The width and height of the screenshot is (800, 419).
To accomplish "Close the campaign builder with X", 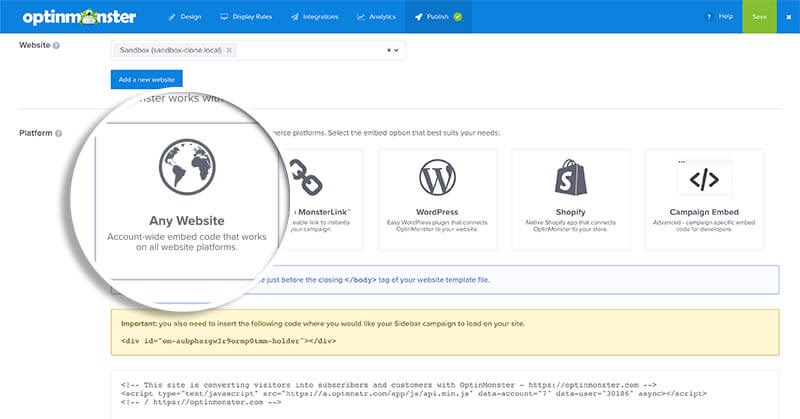I will [788, 17].
